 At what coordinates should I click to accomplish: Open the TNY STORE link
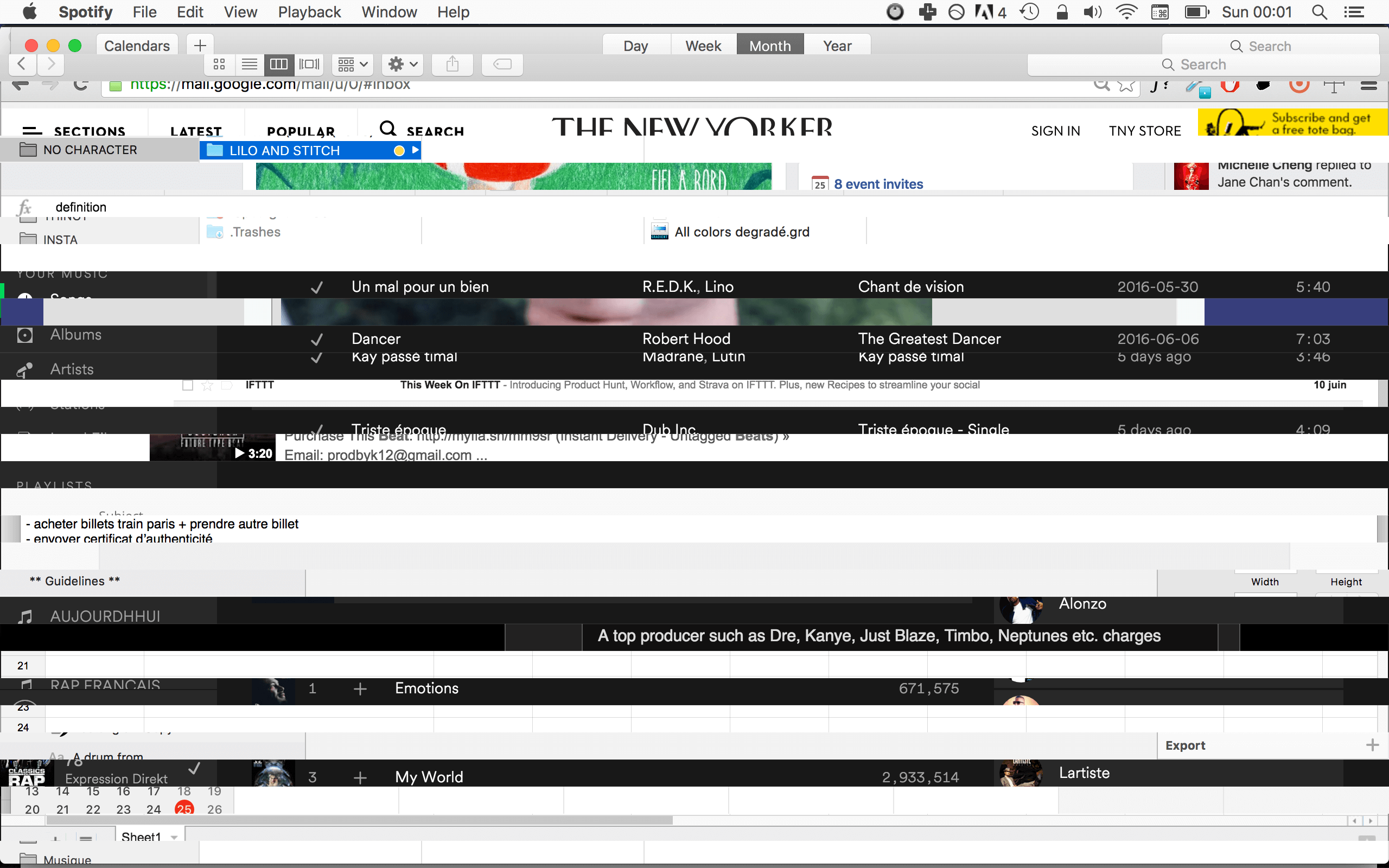tap(1145, 131)
